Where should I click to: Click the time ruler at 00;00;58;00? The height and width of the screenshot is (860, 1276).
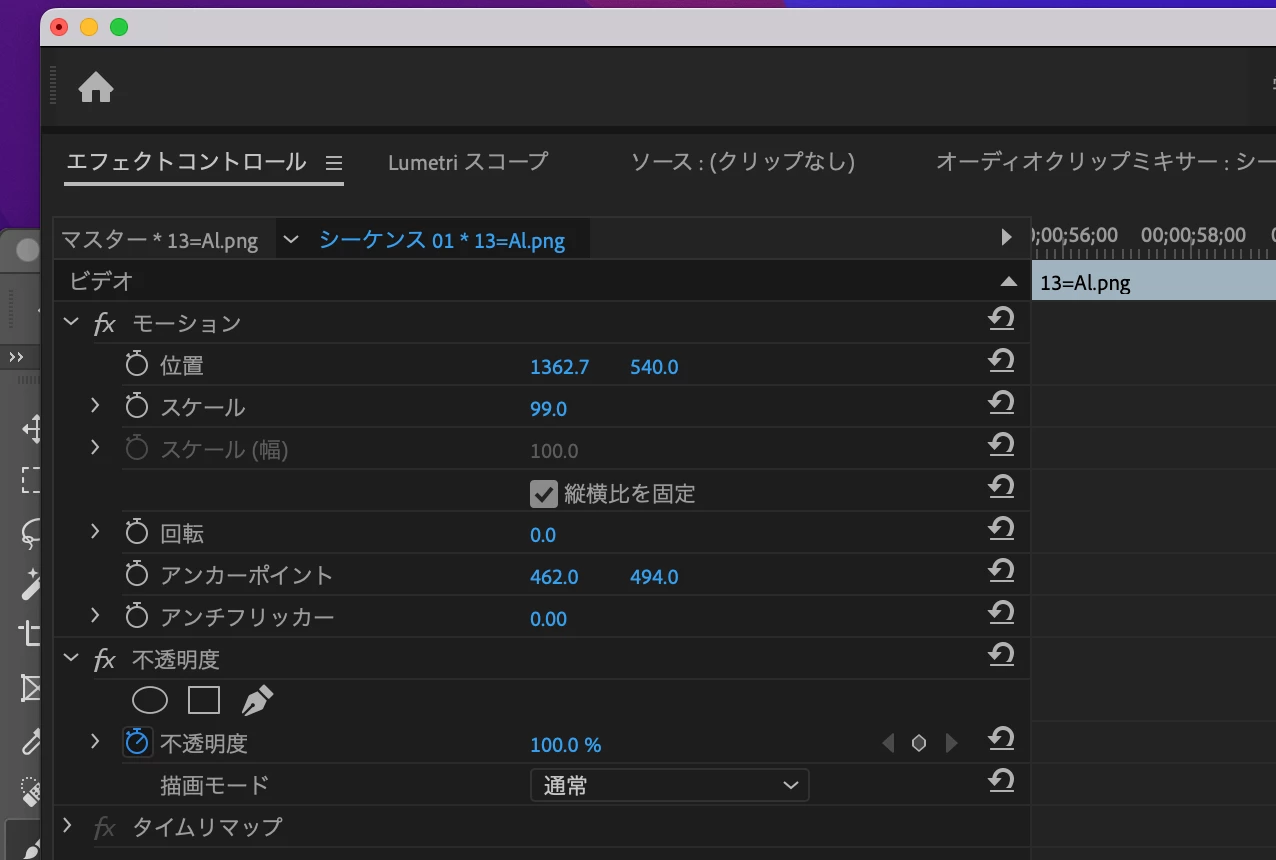click(1193, 236)
